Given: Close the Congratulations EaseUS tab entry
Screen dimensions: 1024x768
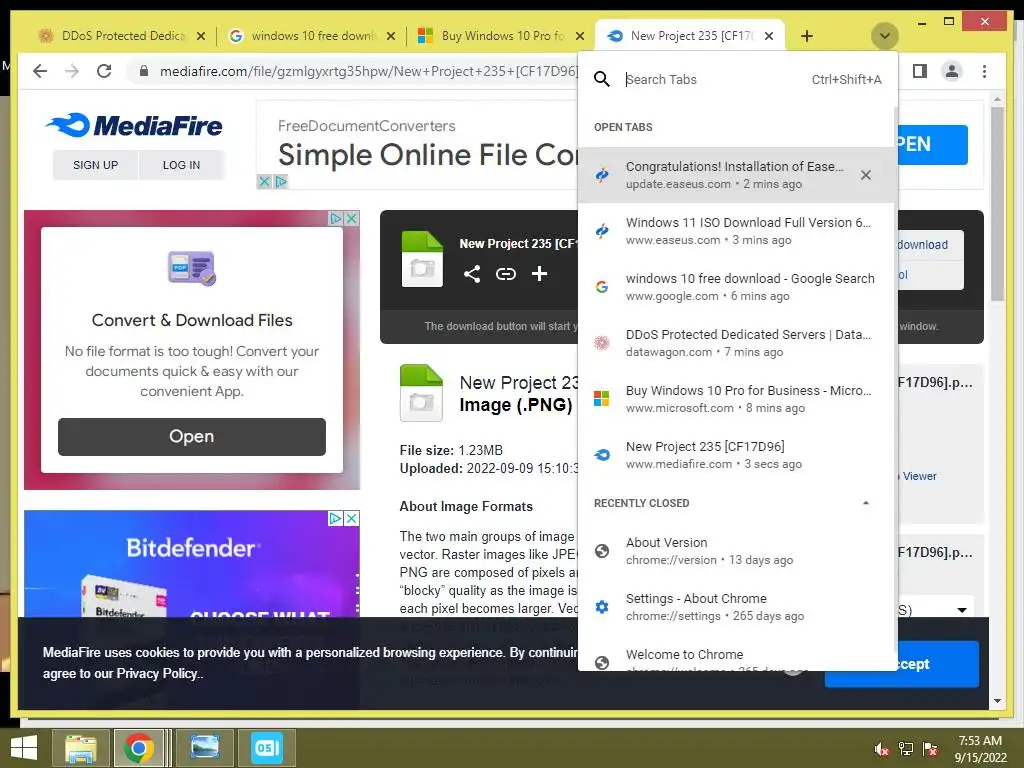Looking at the screenshot, I should click(x=866, y=175).
